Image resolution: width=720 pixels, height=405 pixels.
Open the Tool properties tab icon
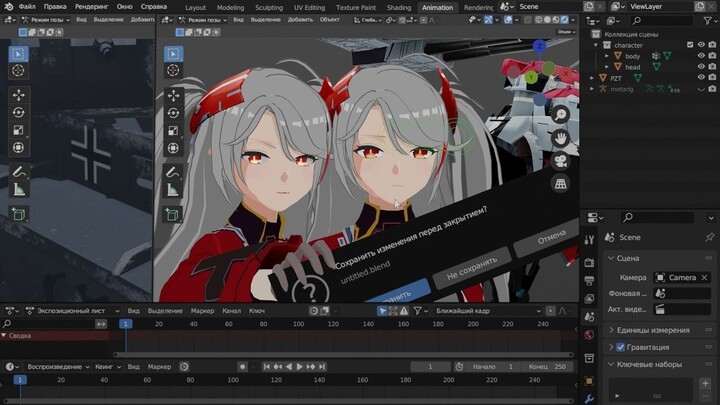(x=589, y=240)
